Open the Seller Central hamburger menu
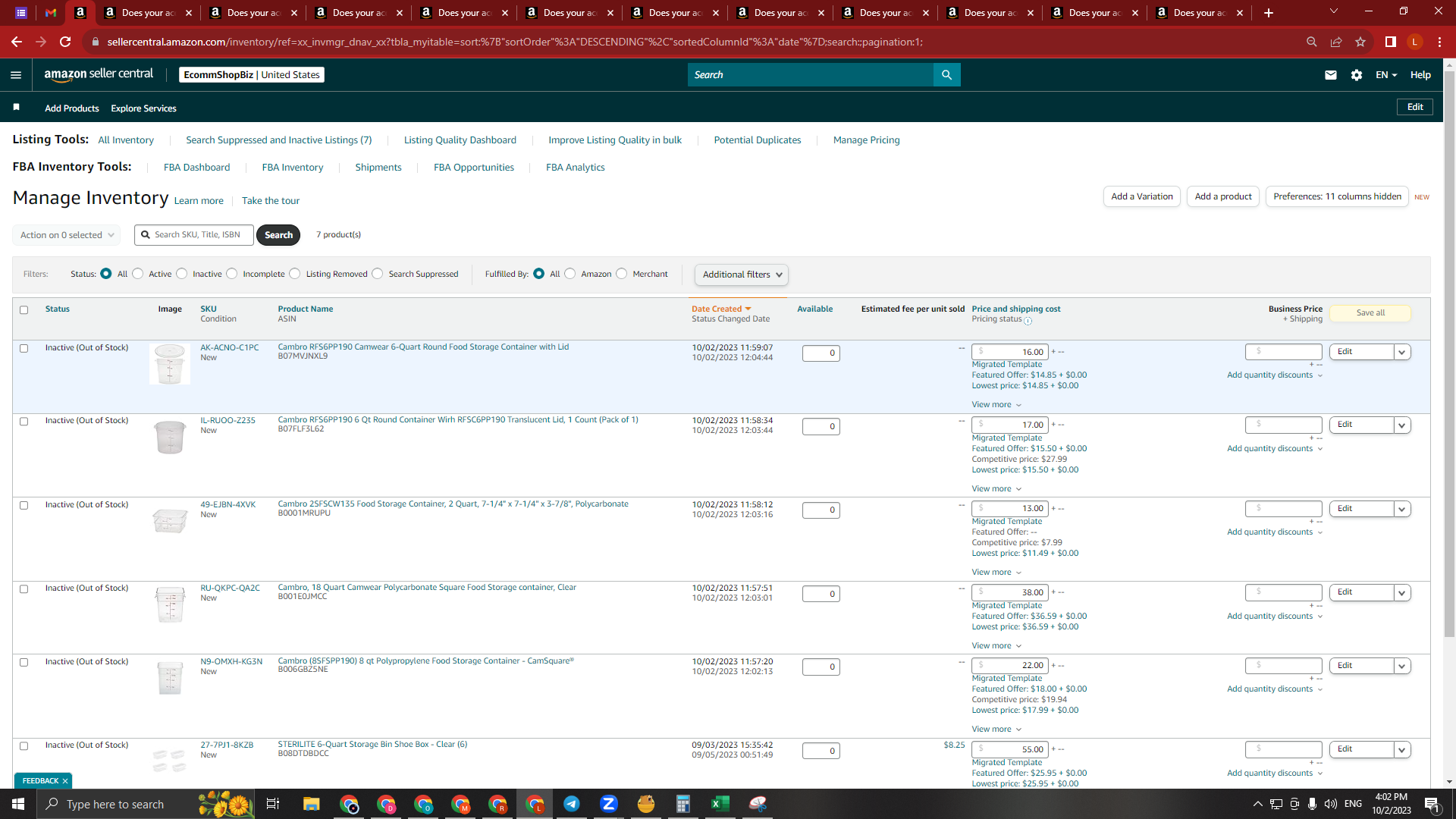 pyautogui.click(x=16, y=75)
